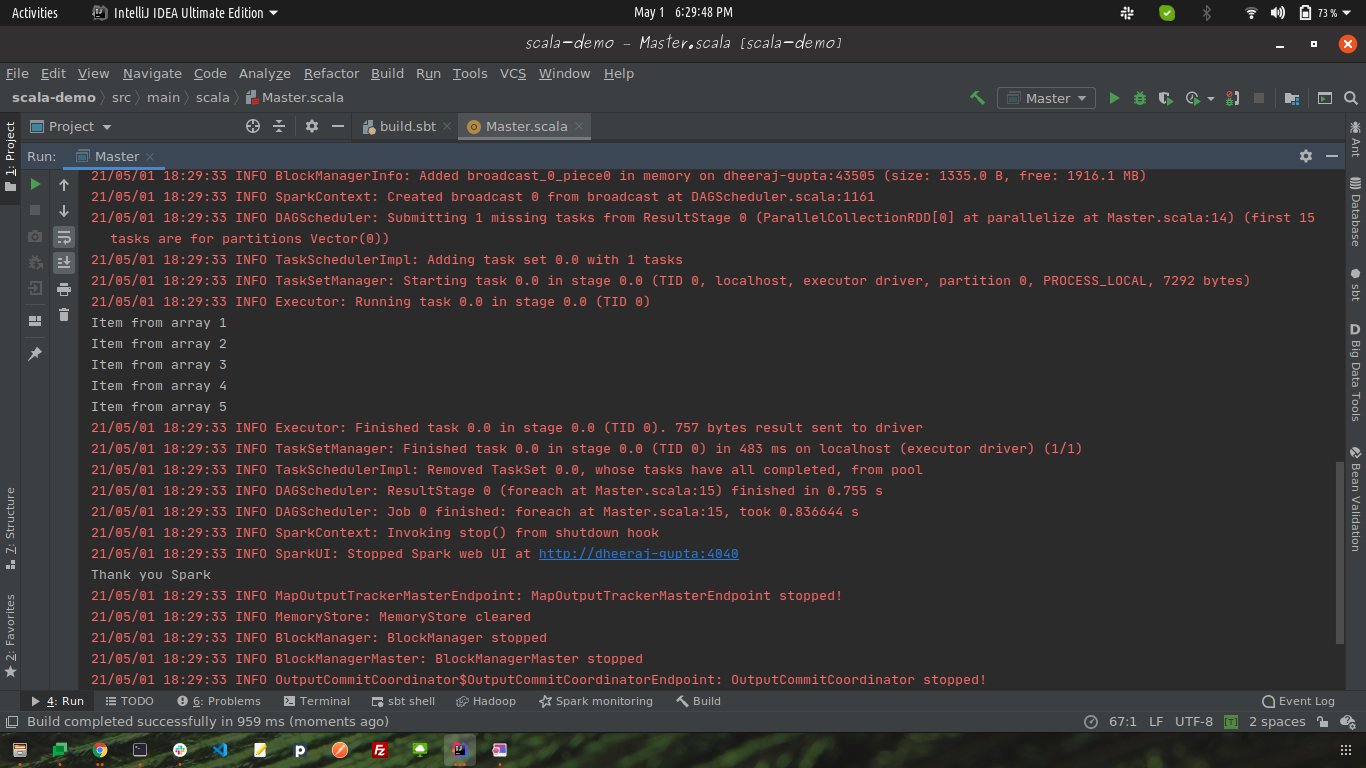Click scroll up arrow in Run panel
The width and height of the screenshot is (1366, 768).
[x=64, y=184]
